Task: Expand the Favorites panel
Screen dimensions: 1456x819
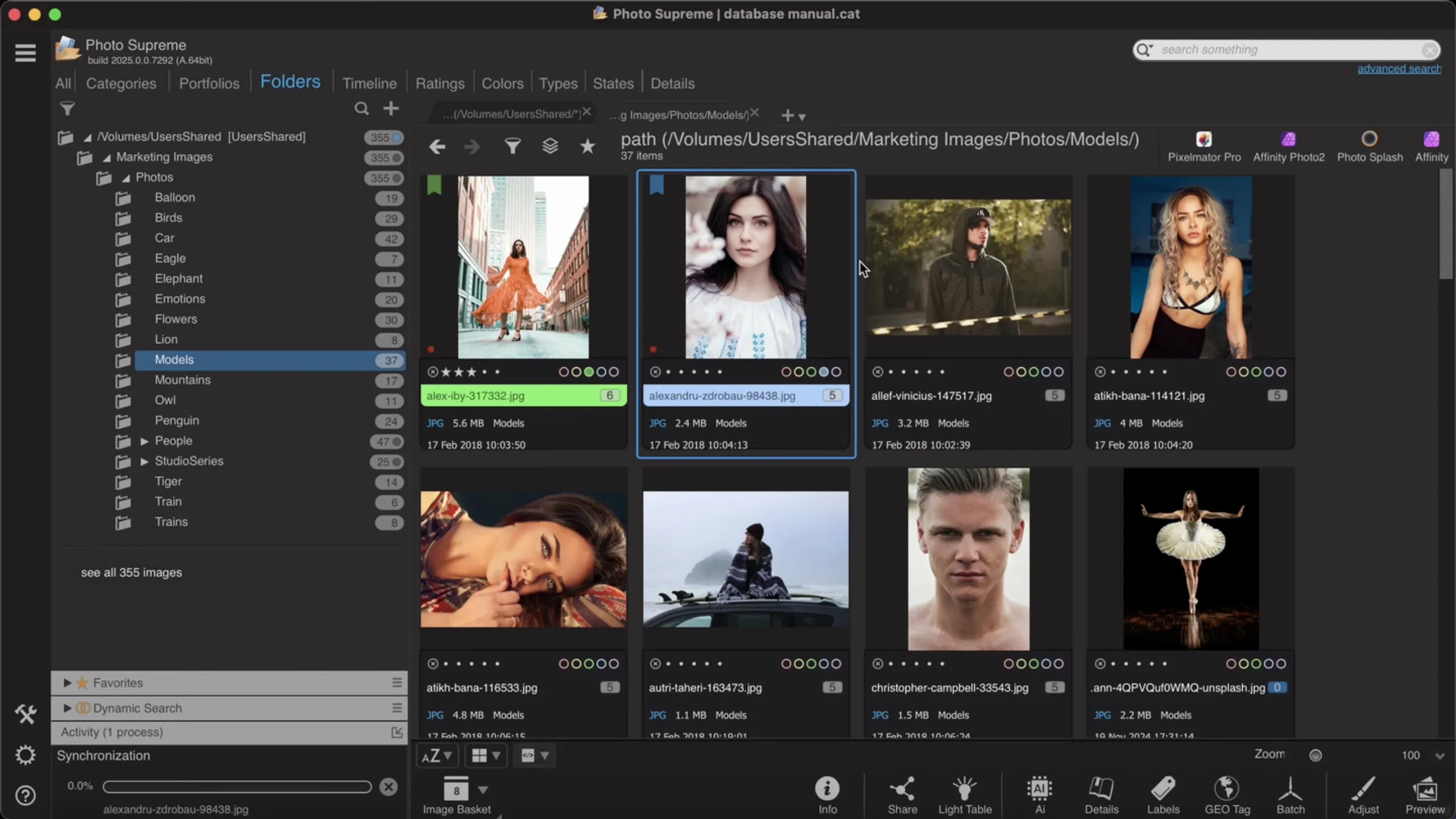Action: point(67,682)
